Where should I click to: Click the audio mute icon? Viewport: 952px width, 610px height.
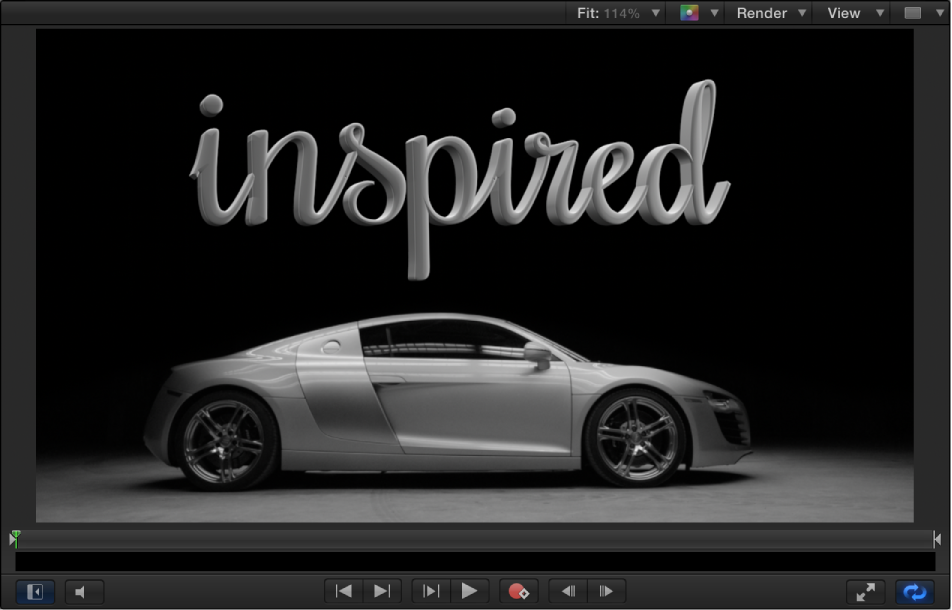(x=84, y=591)
